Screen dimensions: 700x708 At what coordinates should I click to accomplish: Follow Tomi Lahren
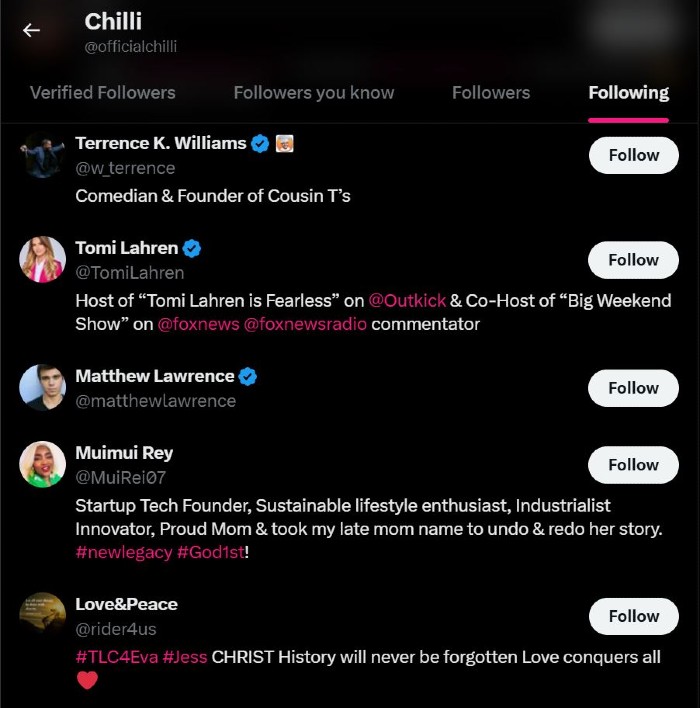point(633,260)
